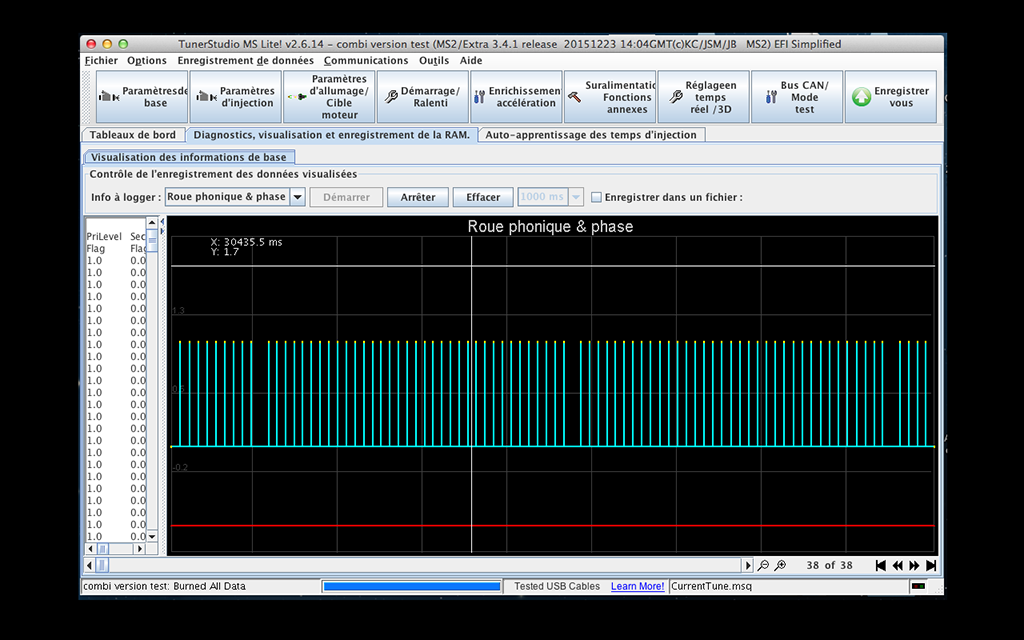
Task: Open the Communications menu
Action: pos(365,60)
